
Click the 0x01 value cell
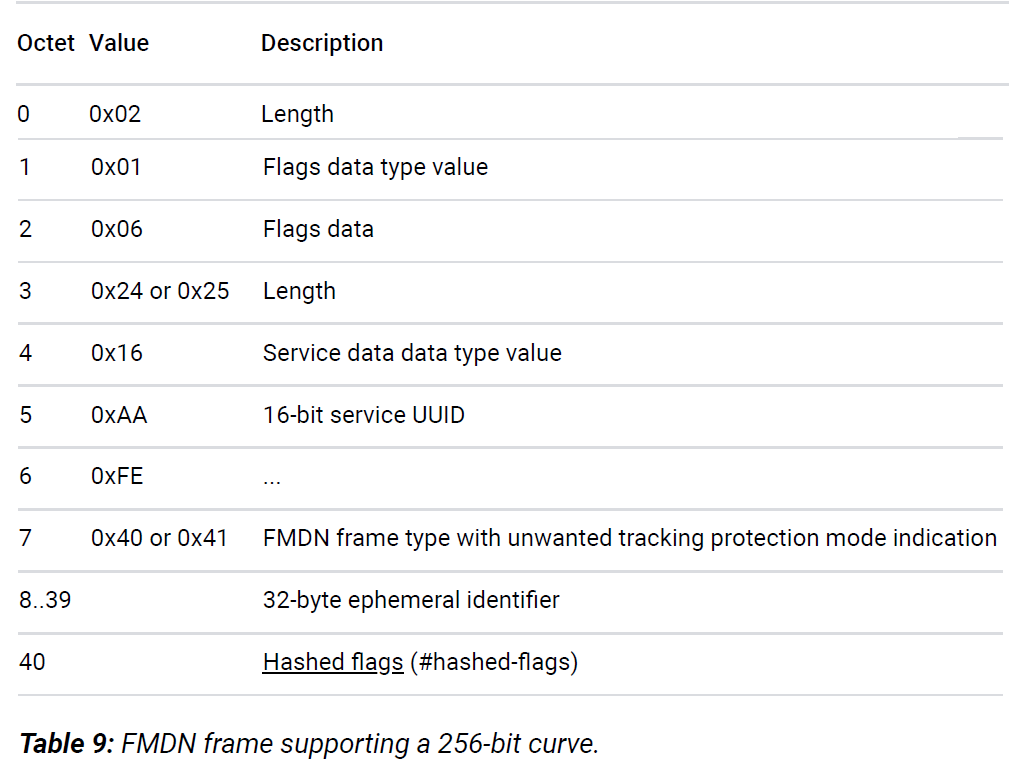[116, 167]
